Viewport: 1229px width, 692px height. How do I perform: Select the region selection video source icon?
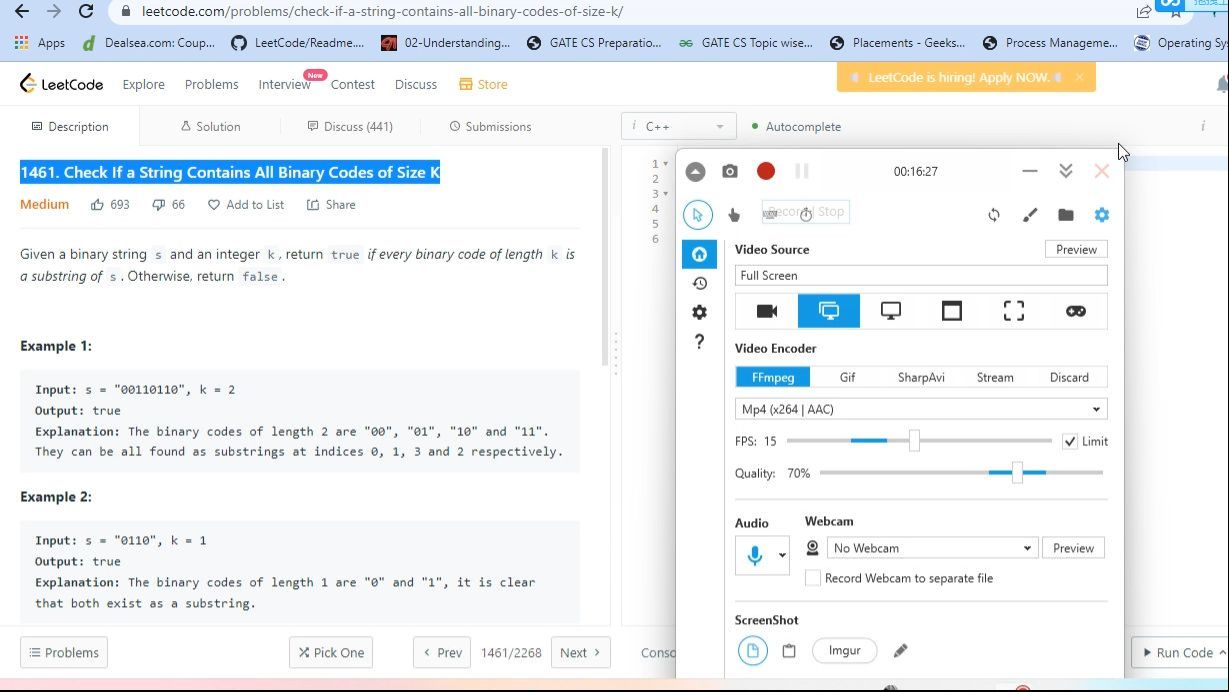pyautogui.click(x=1013, y=311)
